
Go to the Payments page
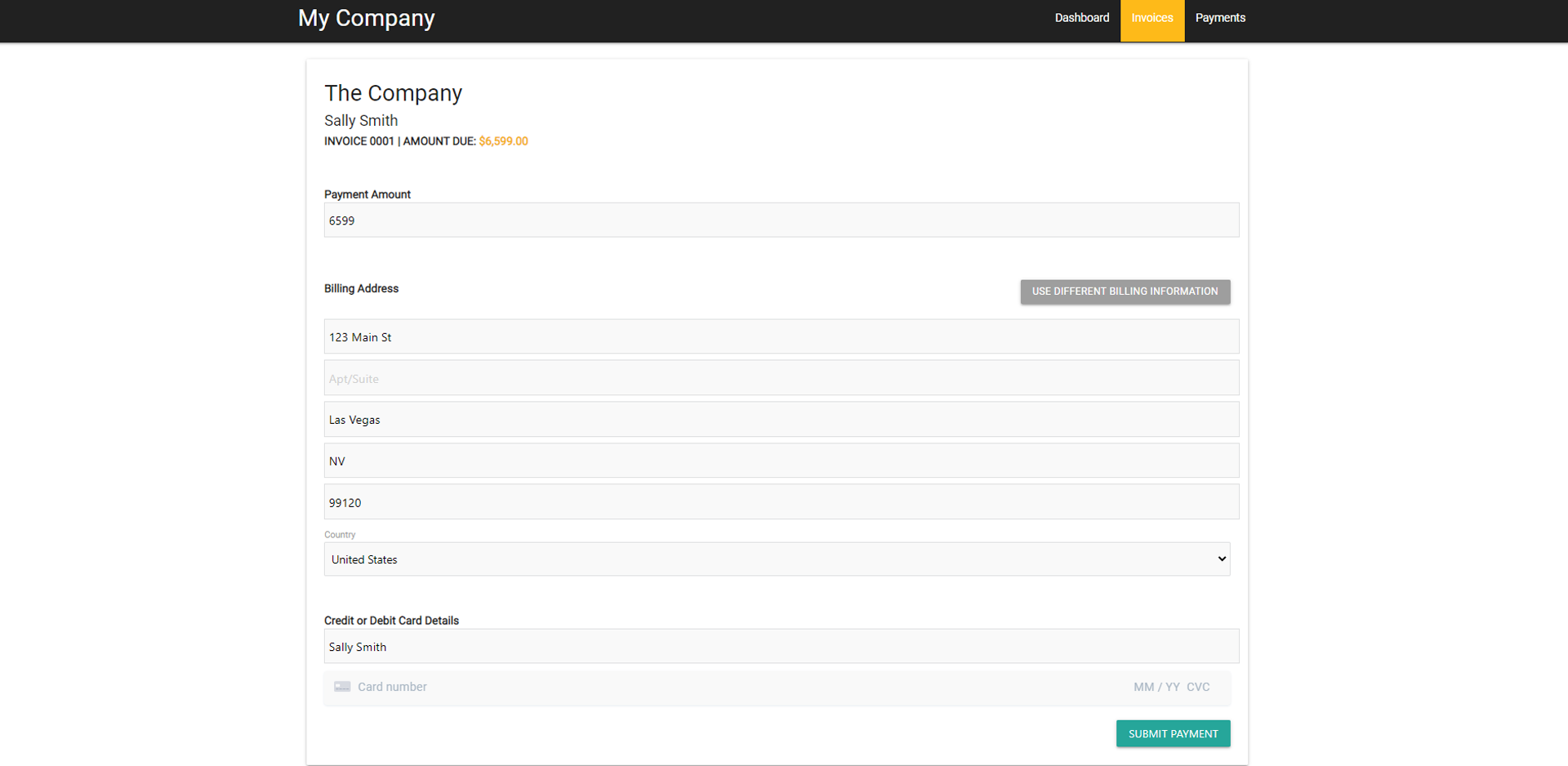(x=1219, y=18)
